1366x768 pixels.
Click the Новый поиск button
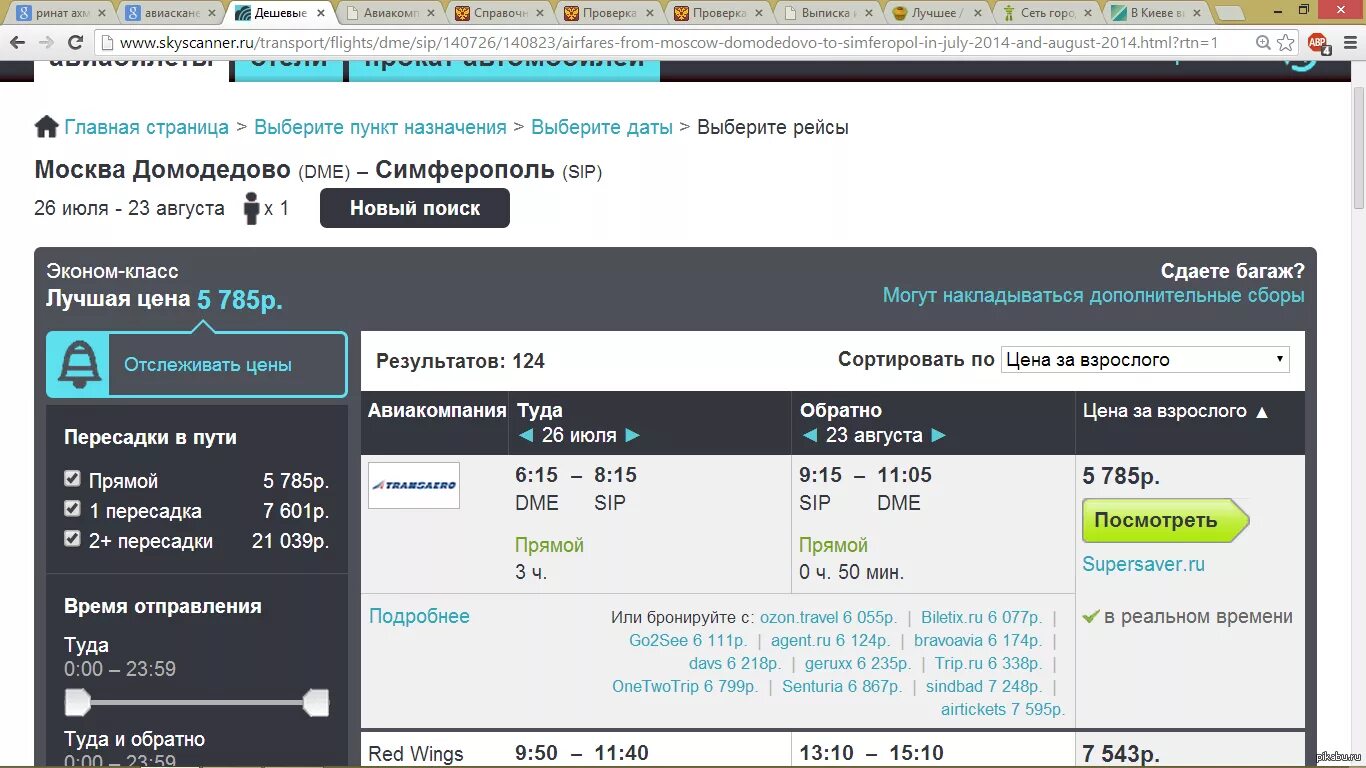click(x=415, y=208)
